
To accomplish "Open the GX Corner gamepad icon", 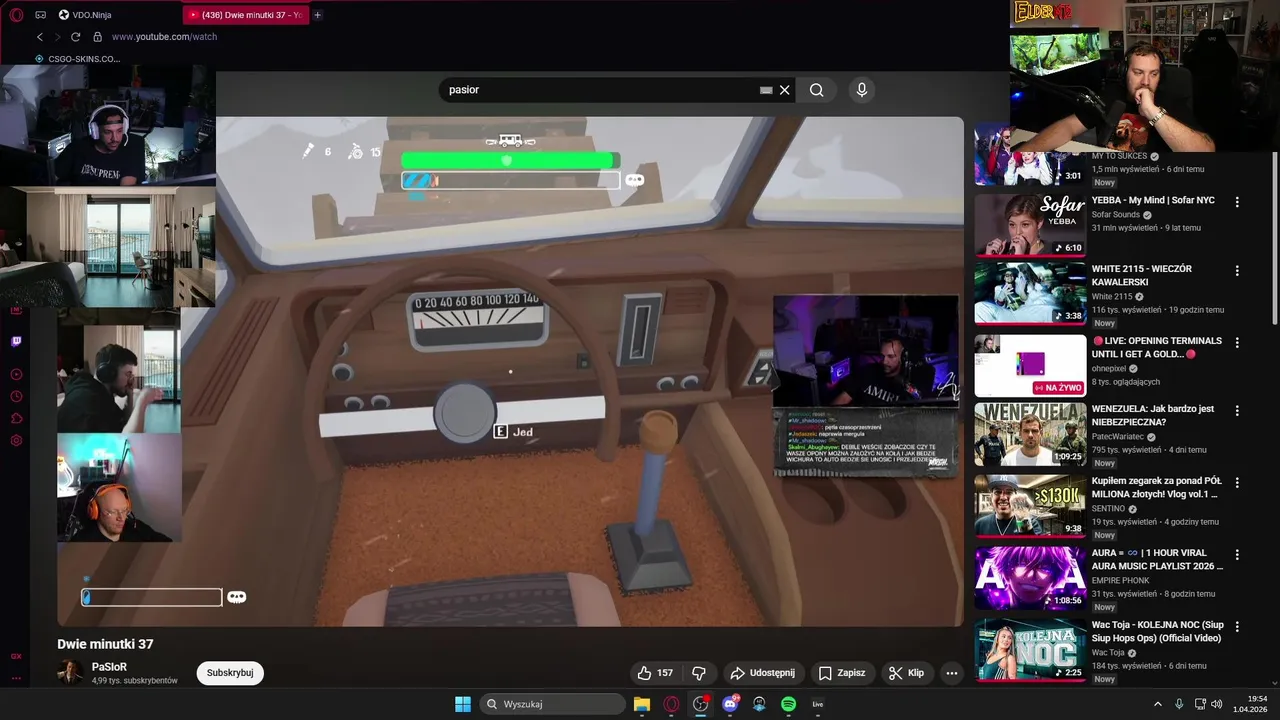I will coord(40,15).
